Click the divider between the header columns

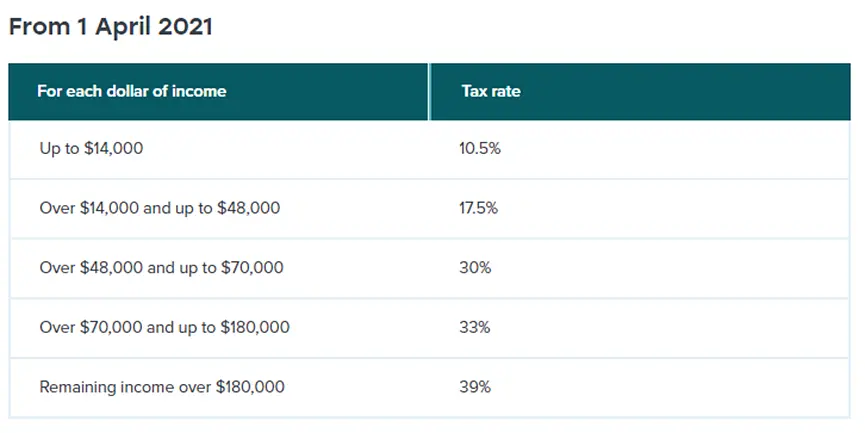coord(429,91)
